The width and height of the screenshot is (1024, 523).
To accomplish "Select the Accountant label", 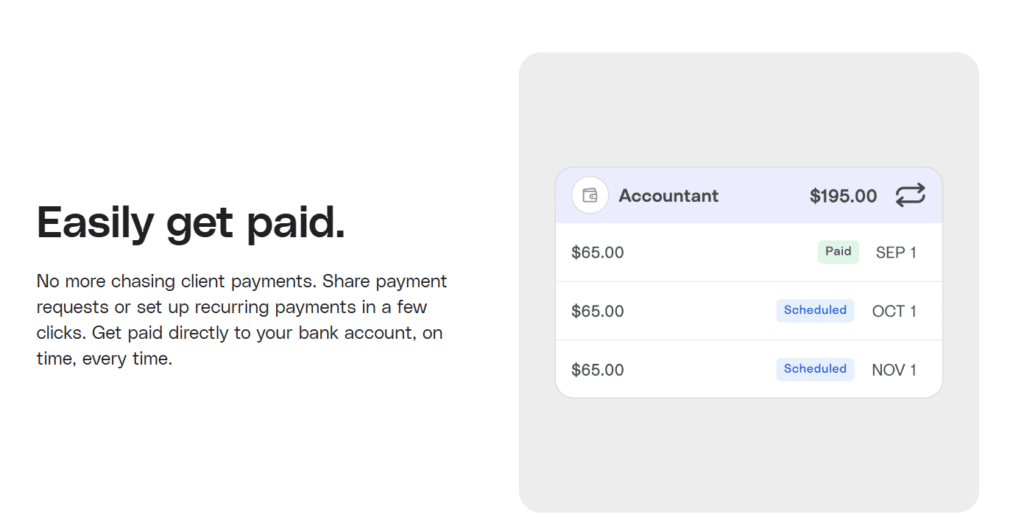I will tap(668, 196).
